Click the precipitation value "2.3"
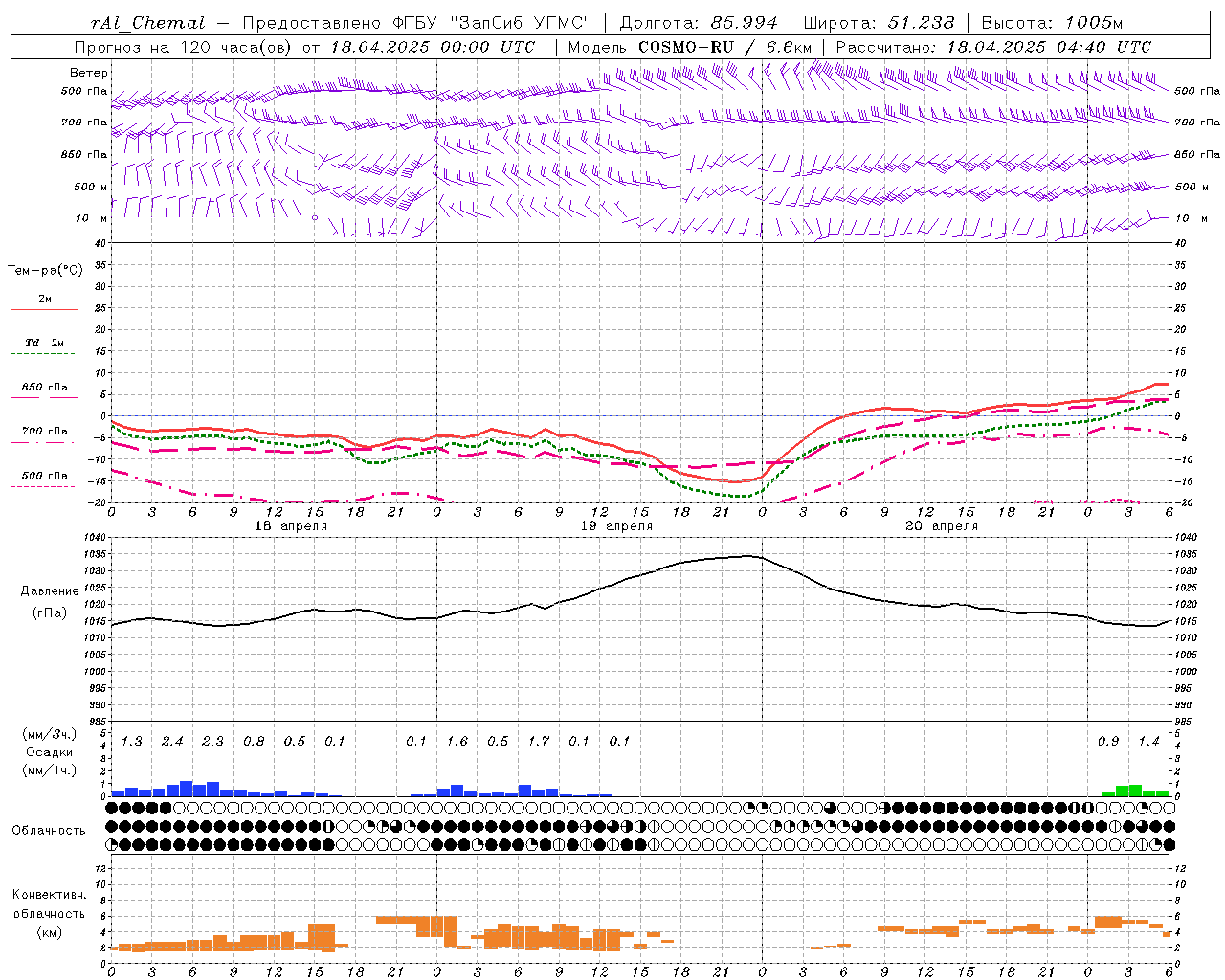This screenshot has width=1225, height=980. point(212,741)
